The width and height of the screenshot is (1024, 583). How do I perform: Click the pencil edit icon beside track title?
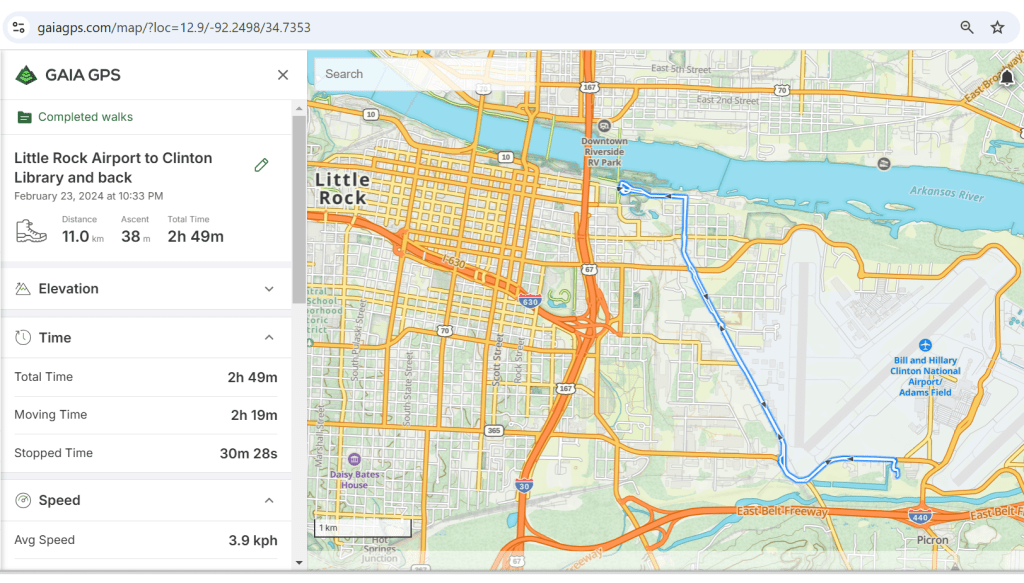[x=262, y=165]
